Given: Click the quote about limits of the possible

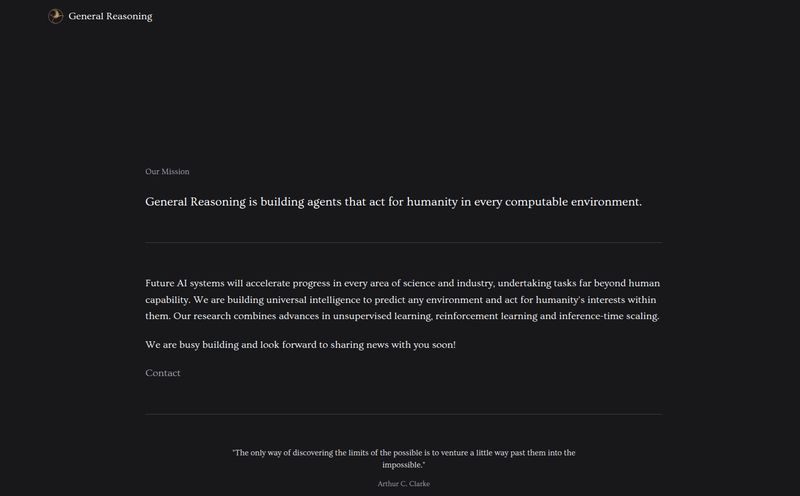Looking at the screenshot, I should click(404, 459).
